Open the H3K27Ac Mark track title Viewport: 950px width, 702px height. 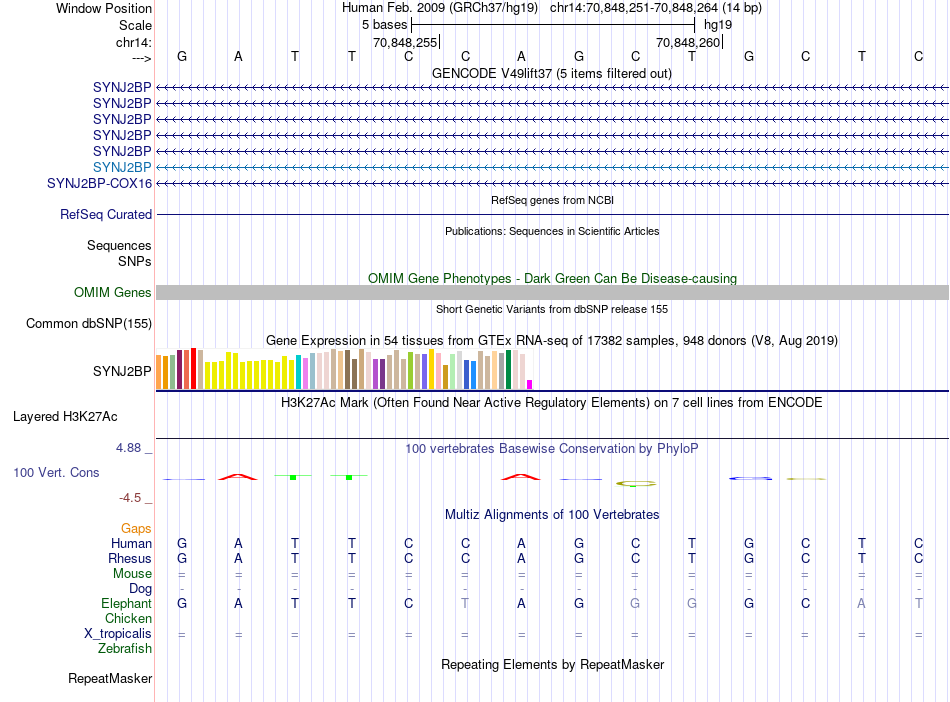pyautogui.click(x=552, y=403)
